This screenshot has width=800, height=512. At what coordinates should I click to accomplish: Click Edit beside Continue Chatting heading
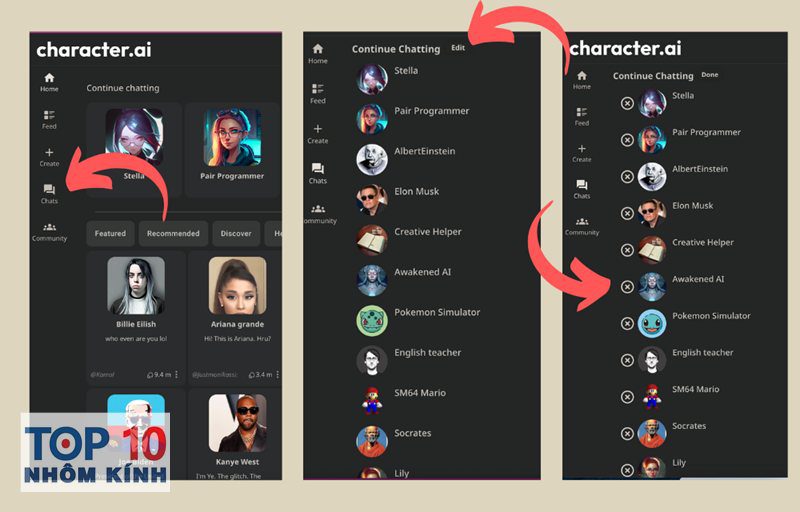458,48
